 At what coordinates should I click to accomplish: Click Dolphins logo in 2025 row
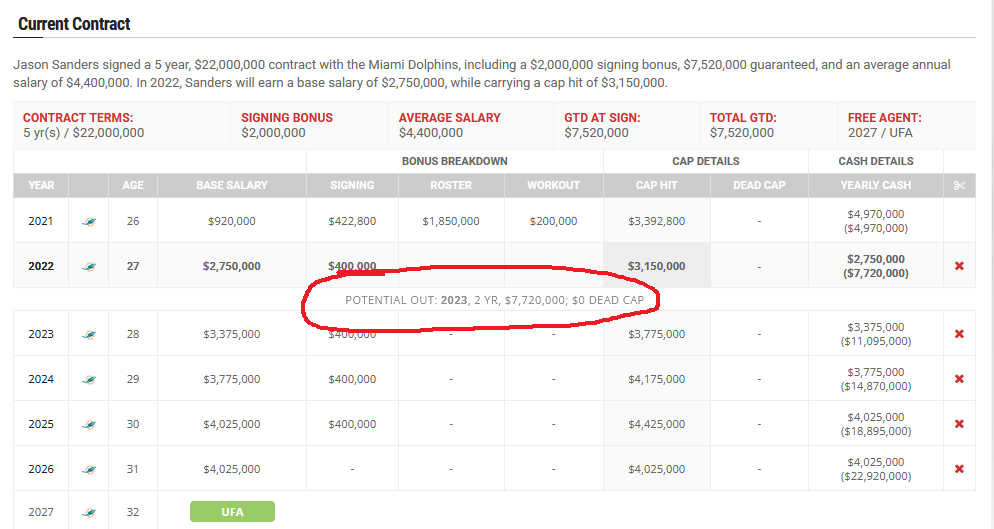tap(89, 424)
